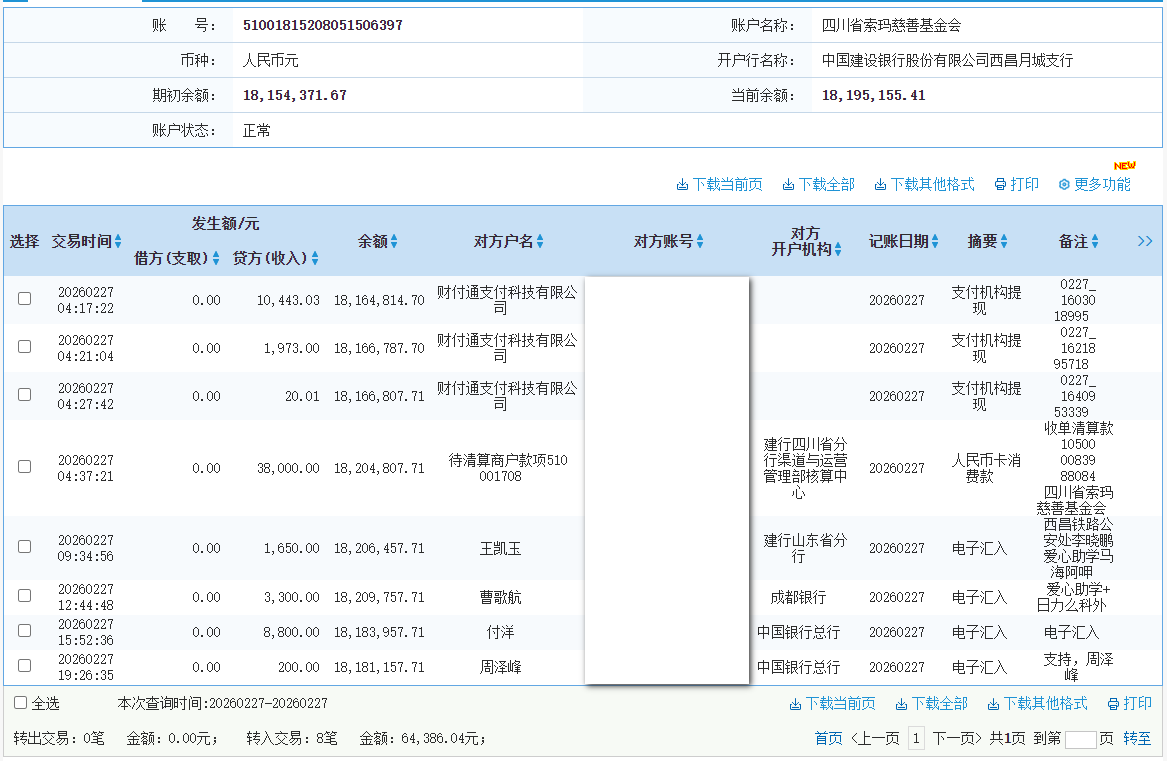Click the 摘要 column sort arrows
Screen dimensions: 1167x761
click(x=1005, y=240)
